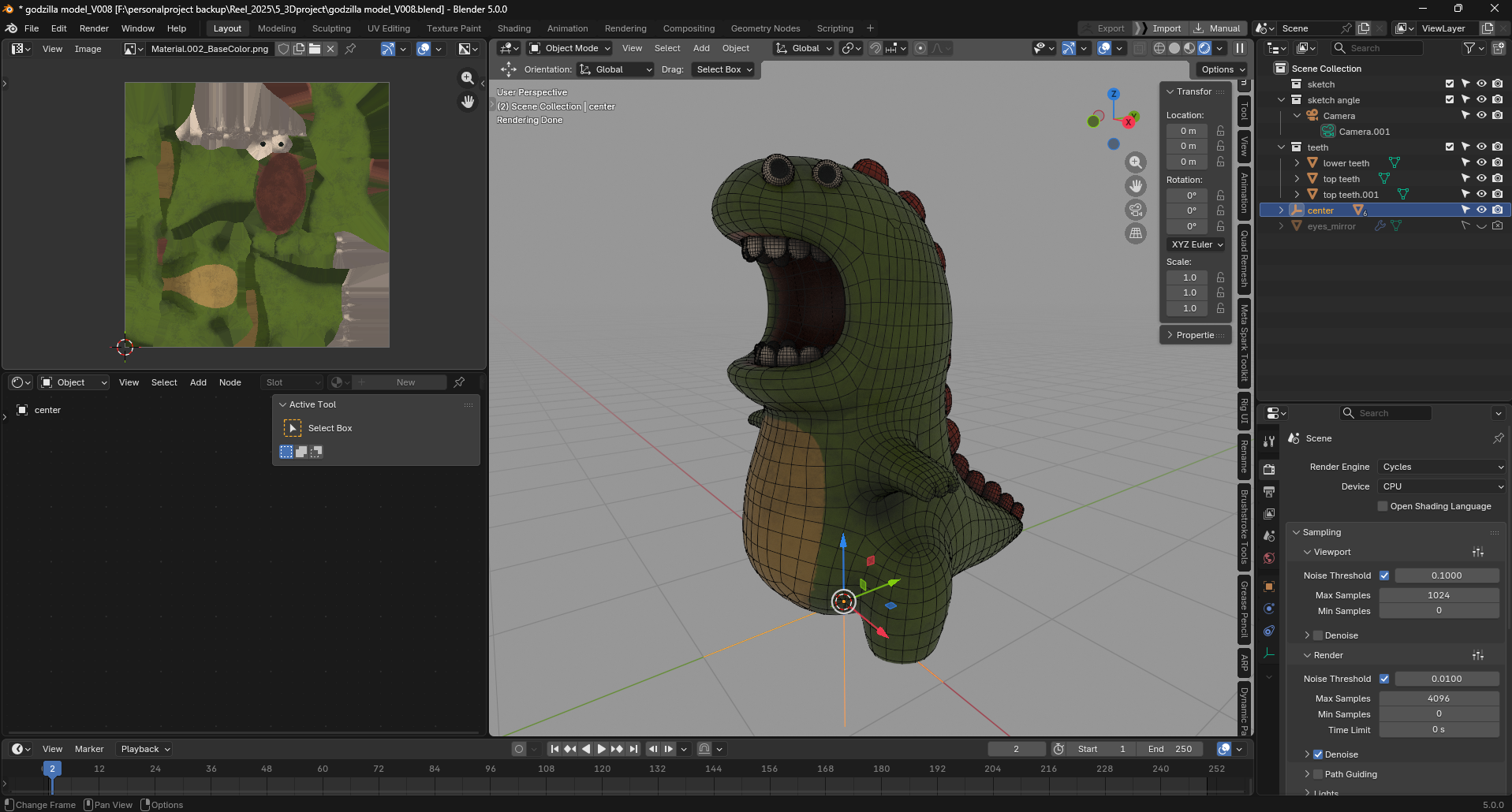Open the viewport Options popover
Image resolution: width=1512 pixels, height=812 pixels.
[x=1221, y=69]
